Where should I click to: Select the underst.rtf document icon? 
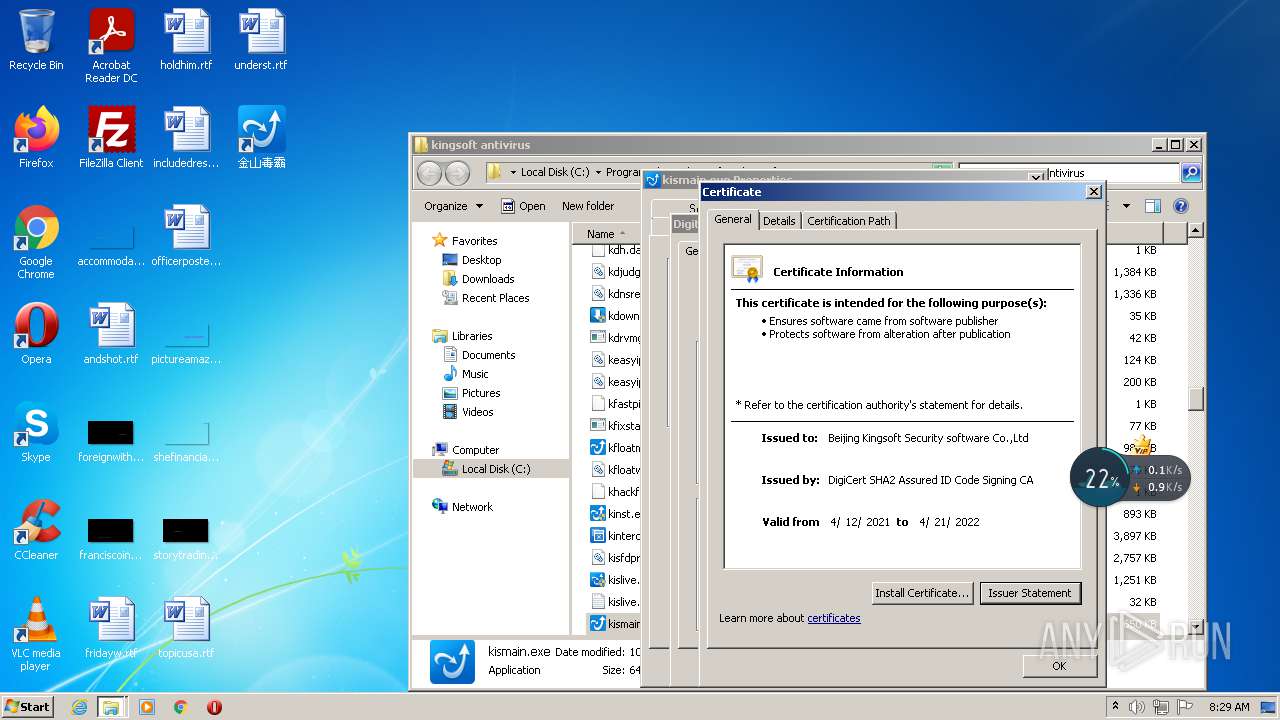260,40
